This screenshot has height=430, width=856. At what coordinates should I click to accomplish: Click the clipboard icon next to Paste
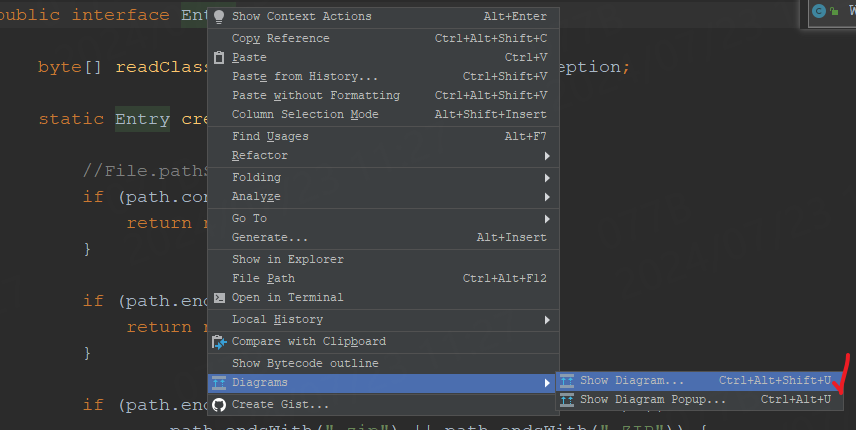tap(219, 57)
